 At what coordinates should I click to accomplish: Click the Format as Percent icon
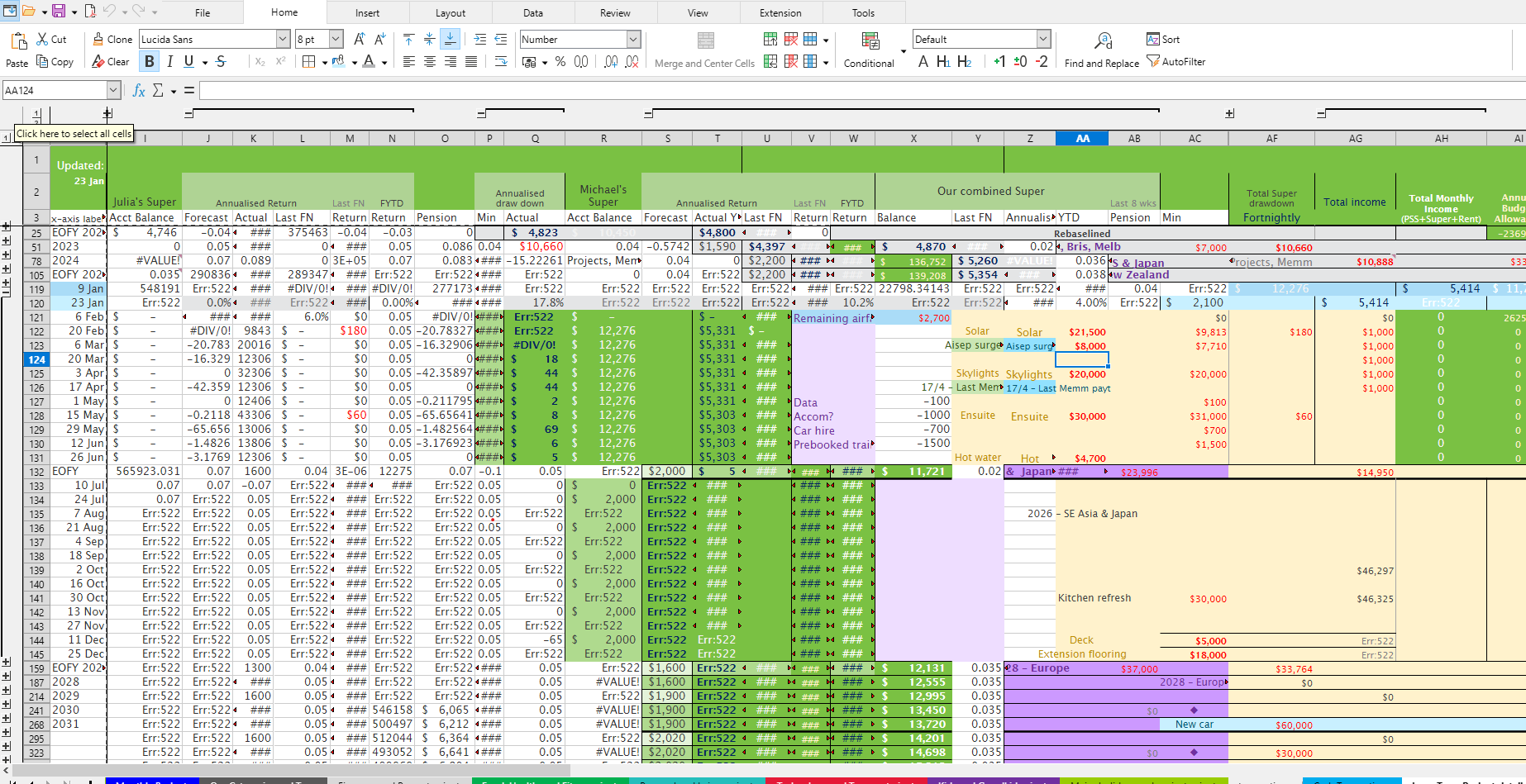[560, 62]
